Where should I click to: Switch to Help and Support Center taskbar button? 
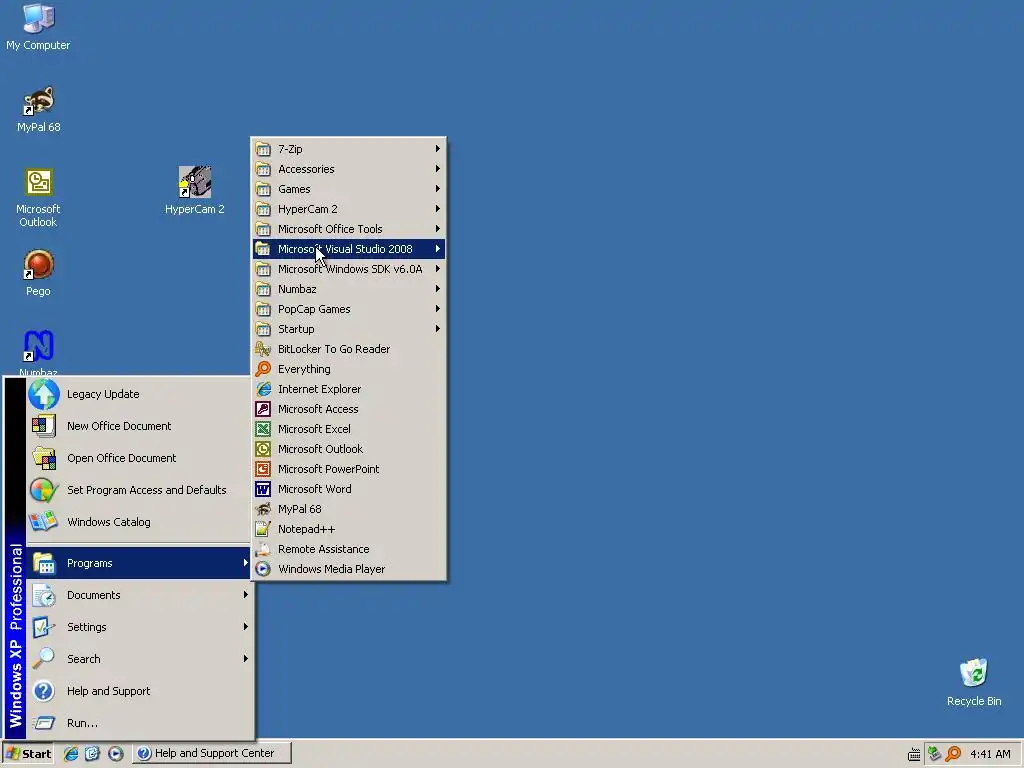(212, 754)
